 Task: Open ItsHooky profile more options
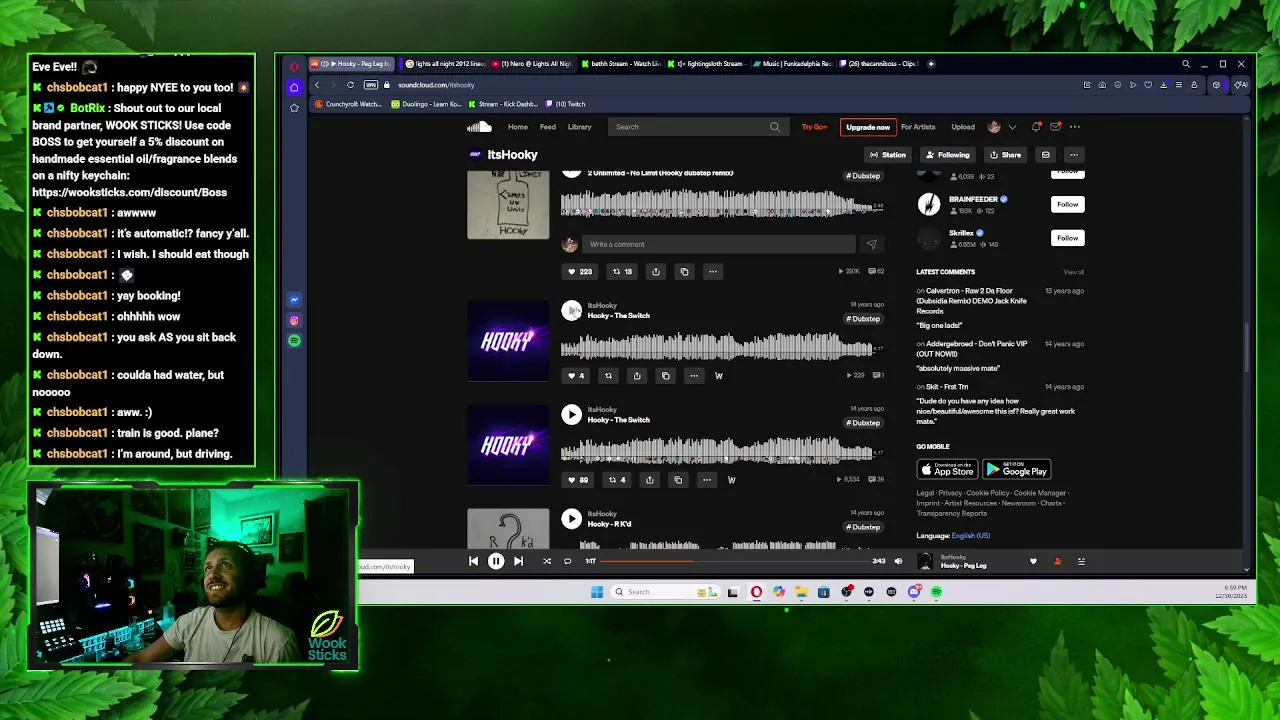pyautogui.click(x=1073, y=155)
